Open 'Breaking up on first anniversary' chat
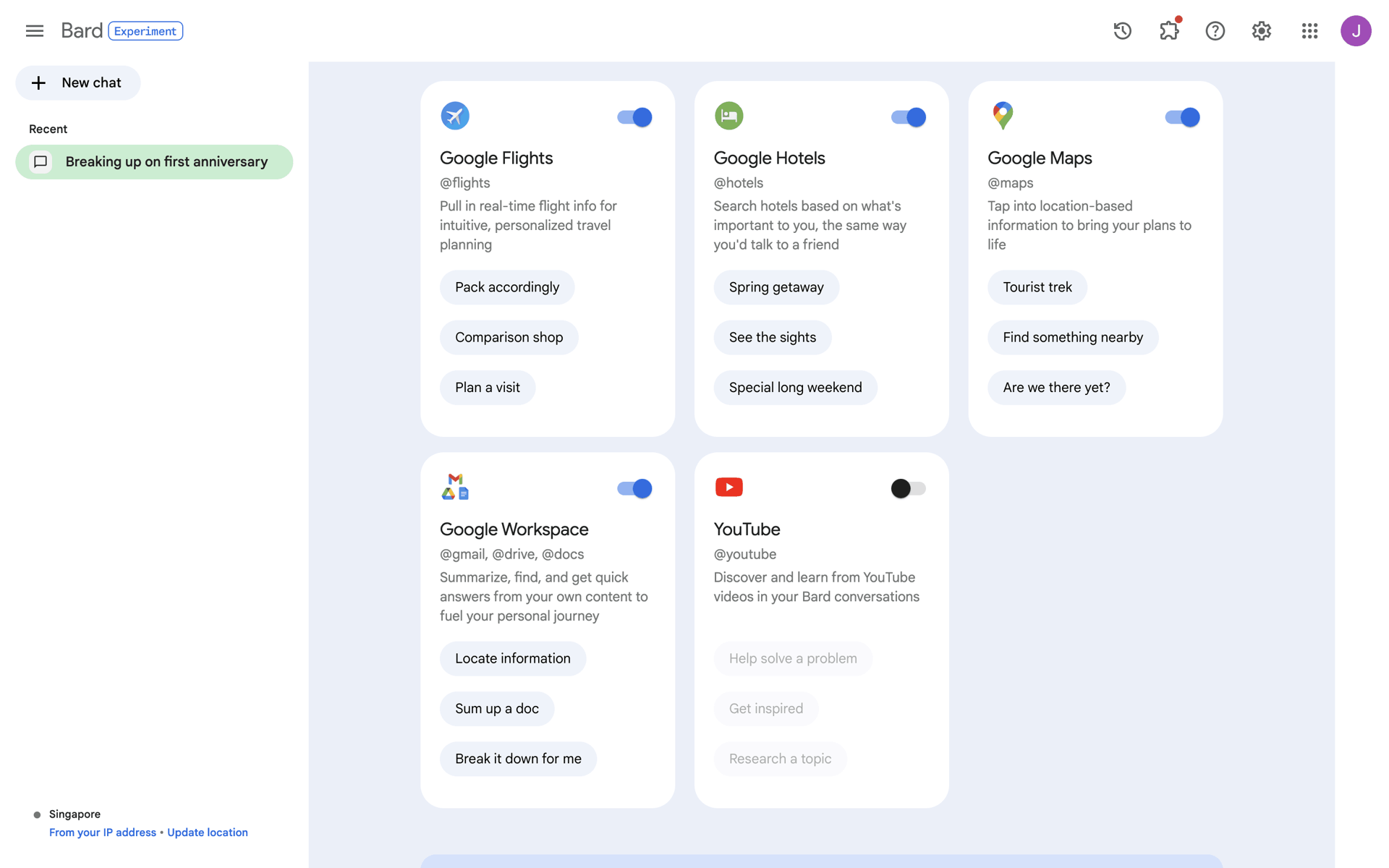1389x868 pixels. click(154, 162)
